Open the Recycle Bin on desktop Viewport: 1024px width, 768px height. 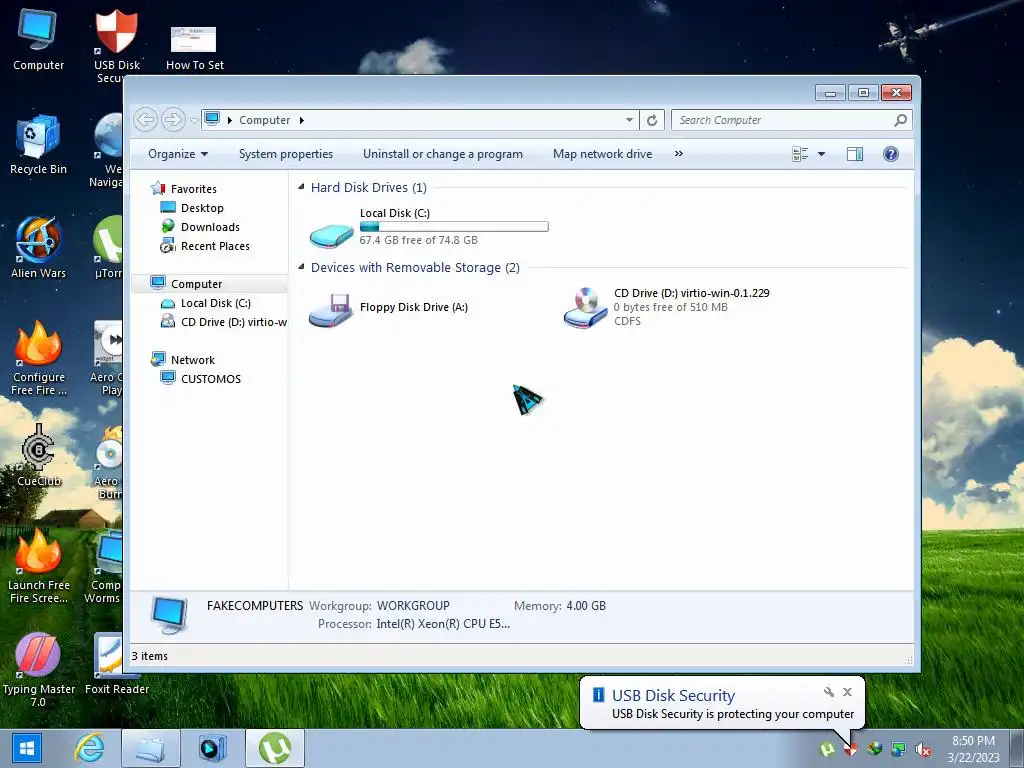click(x=38, y=145)
